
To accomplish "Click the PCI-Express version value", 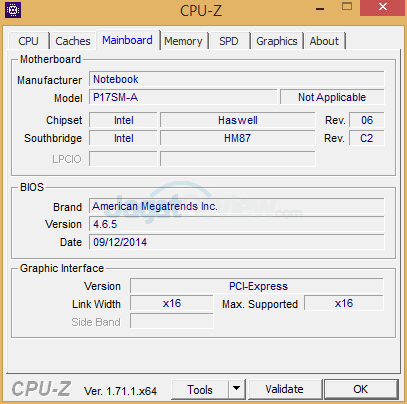I will [257, 286].
